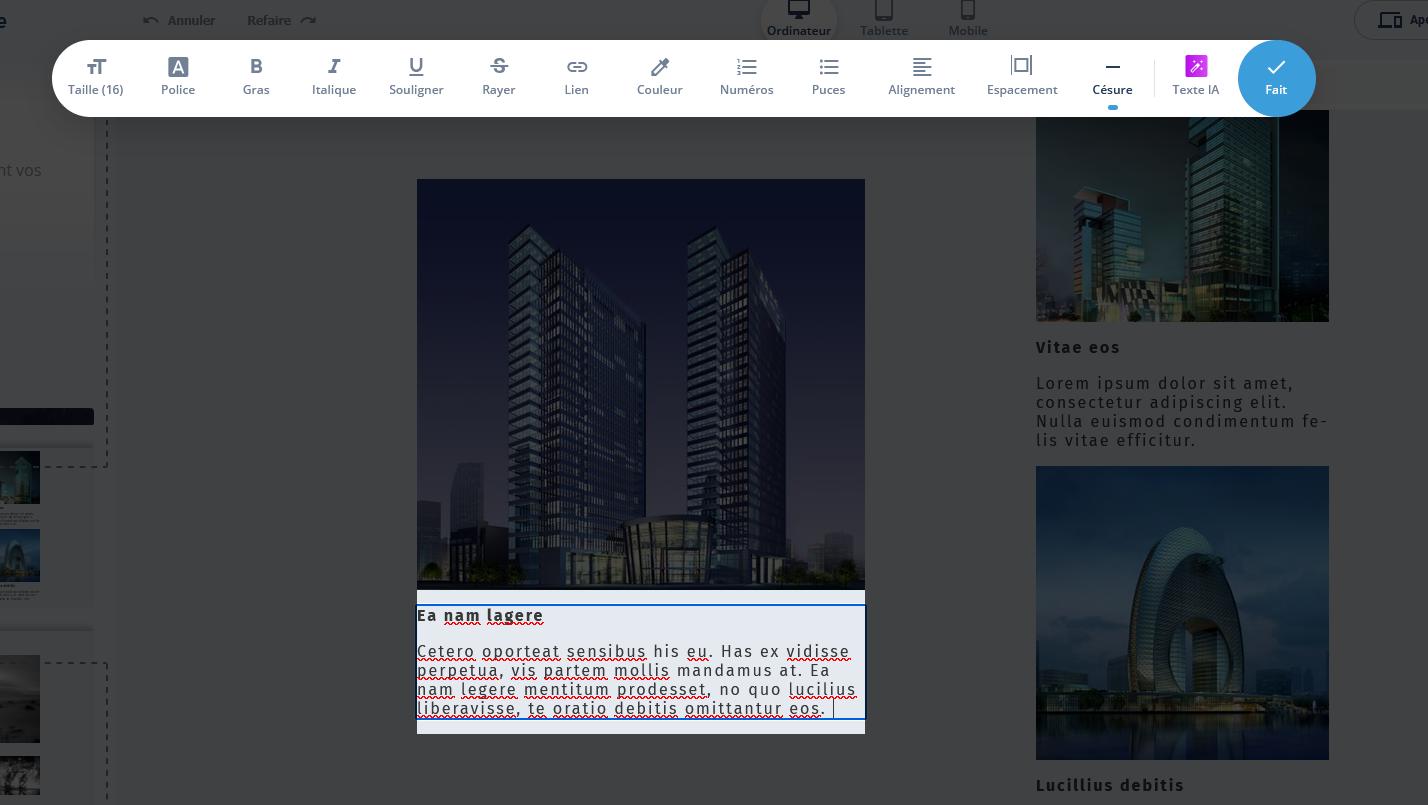Click Annuler to undo
1428x805 pixels.
179,20
